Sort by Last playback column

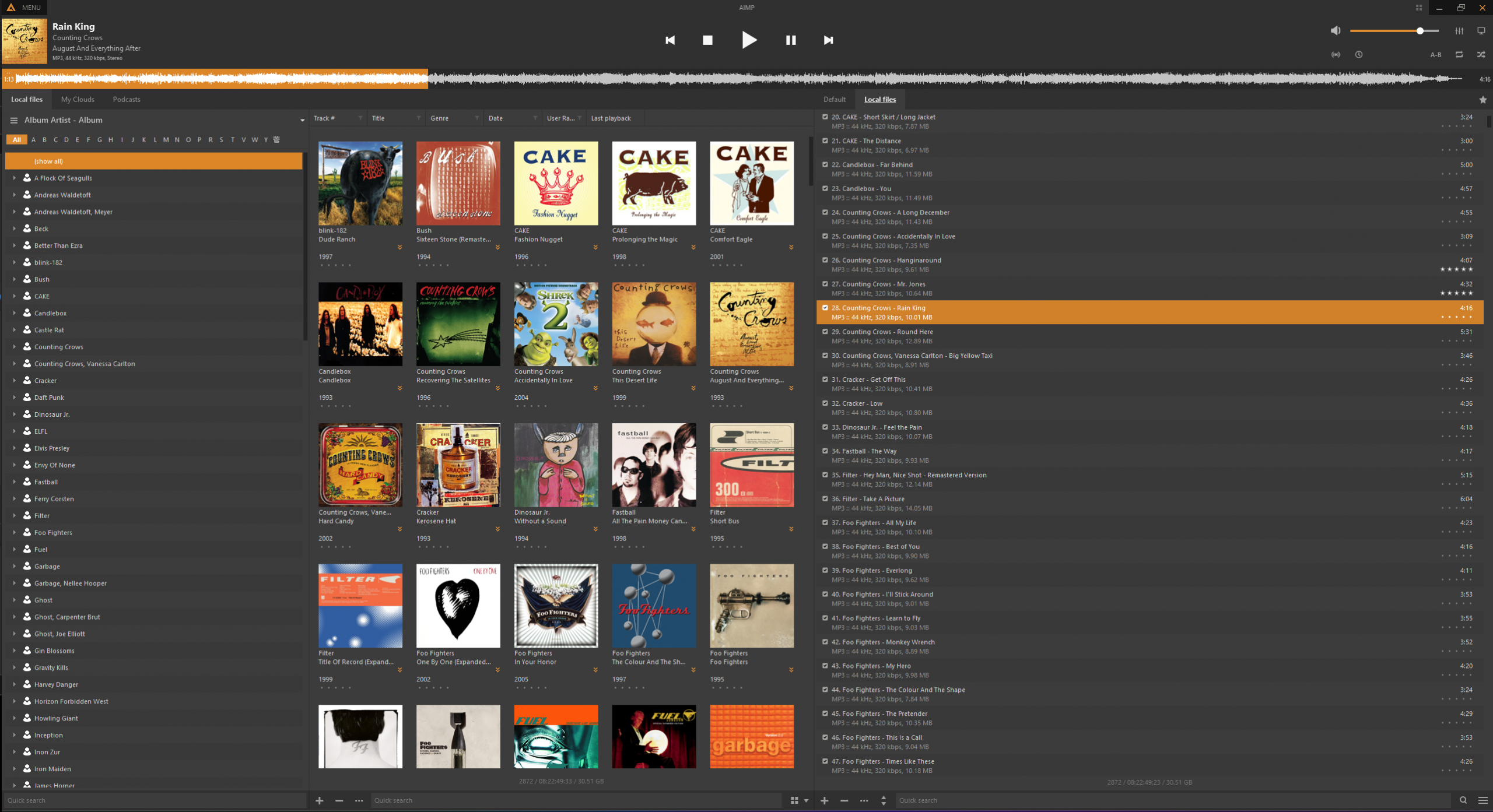point(611,118)
